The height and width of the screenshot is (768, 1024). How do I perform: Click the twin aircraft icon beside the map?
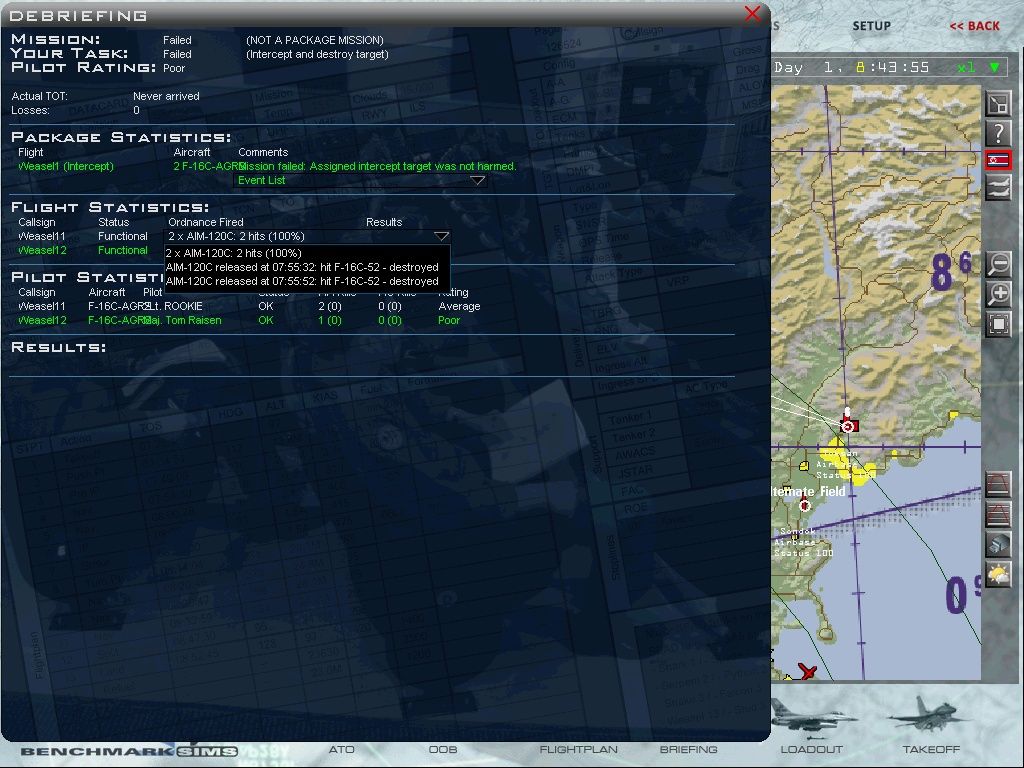pos(999,189)
